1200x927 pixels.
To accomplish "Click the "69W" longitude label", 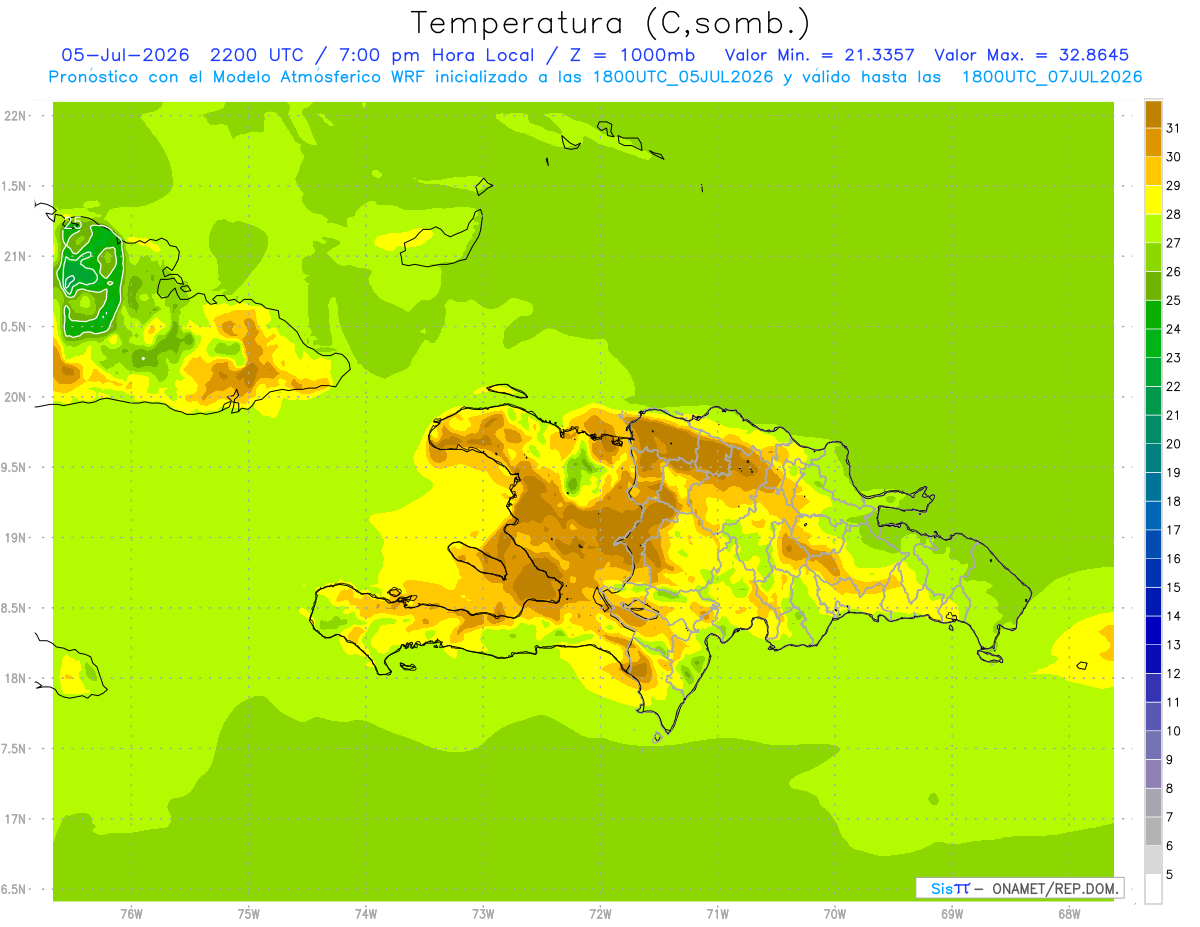I will click(x=952, y=913).
